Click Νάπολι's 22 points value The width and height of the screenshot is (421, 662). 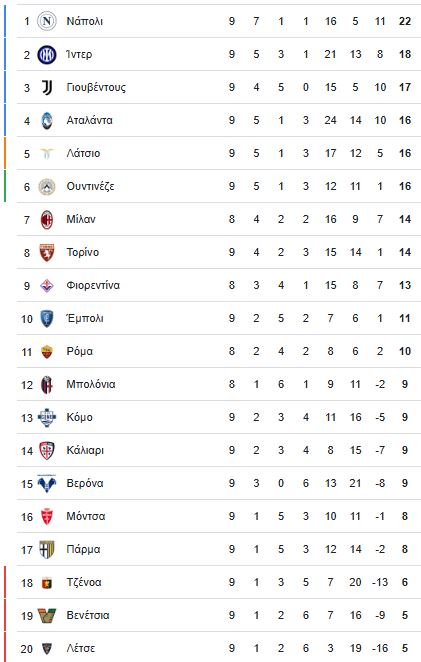coord(405,21)
